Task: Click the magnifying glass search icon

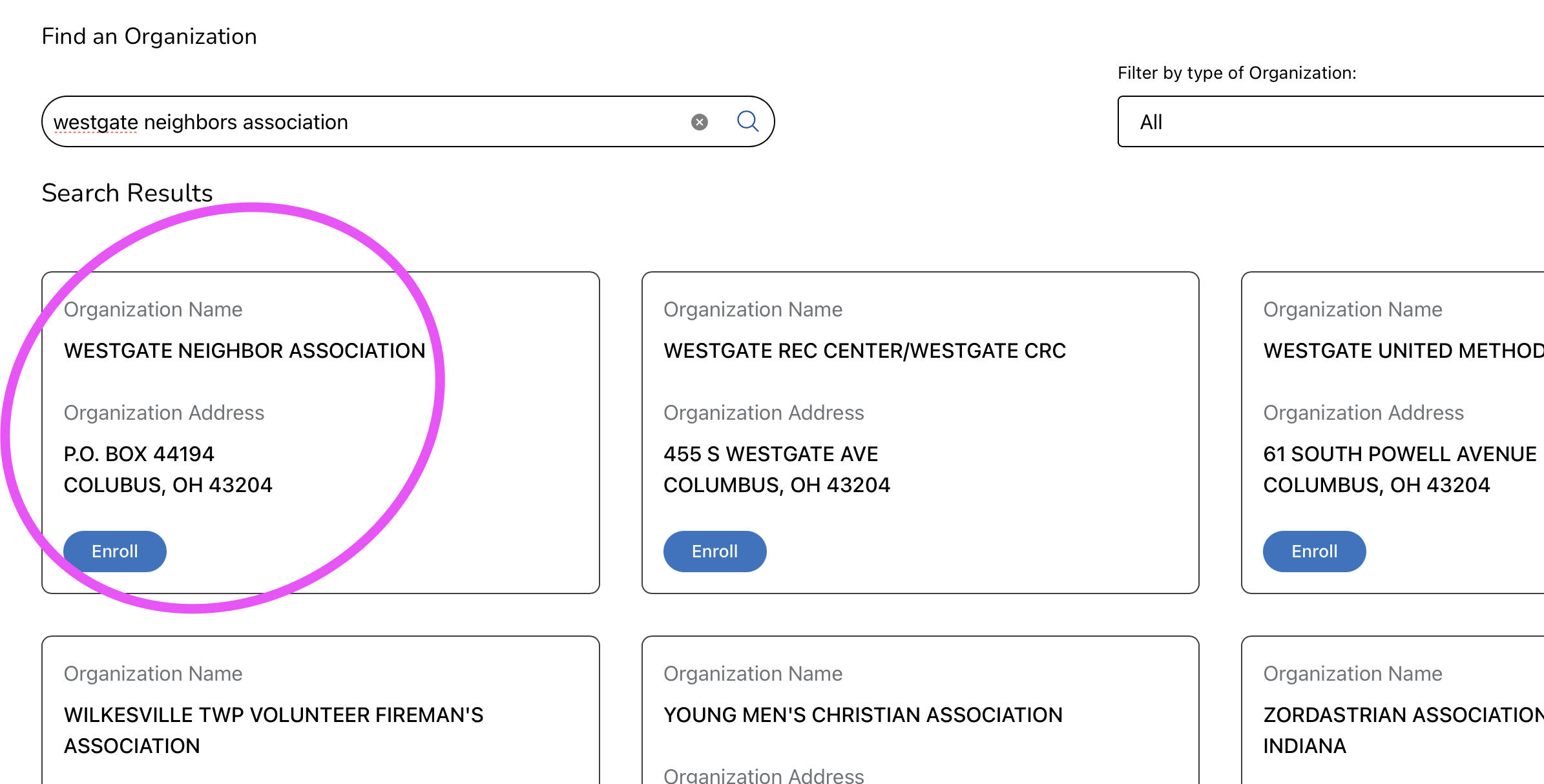Action: 747,121
